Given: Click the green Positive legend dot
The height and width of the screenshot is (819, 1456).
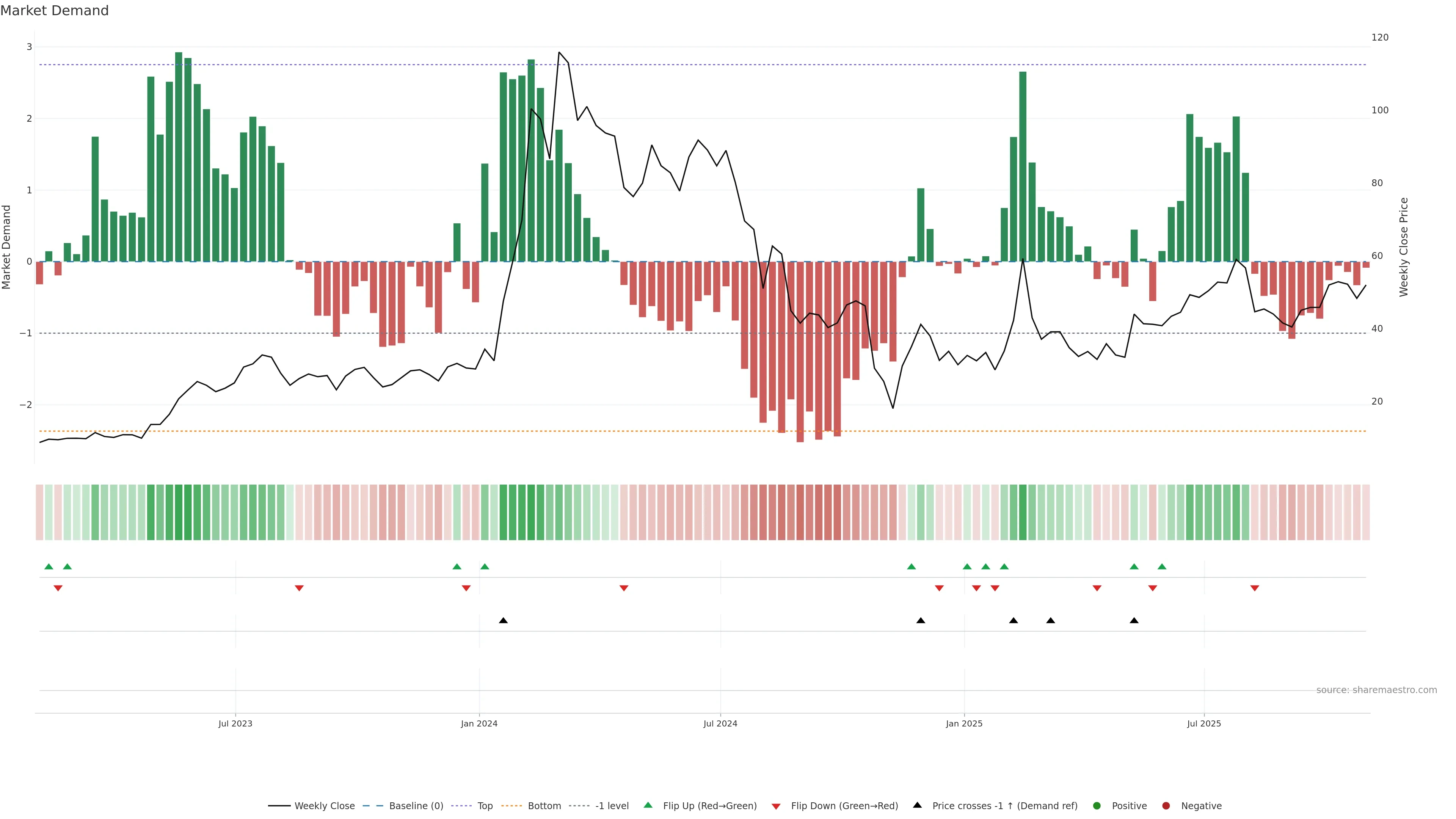Looking at the screenshot, I should (x=1097, y=806).
